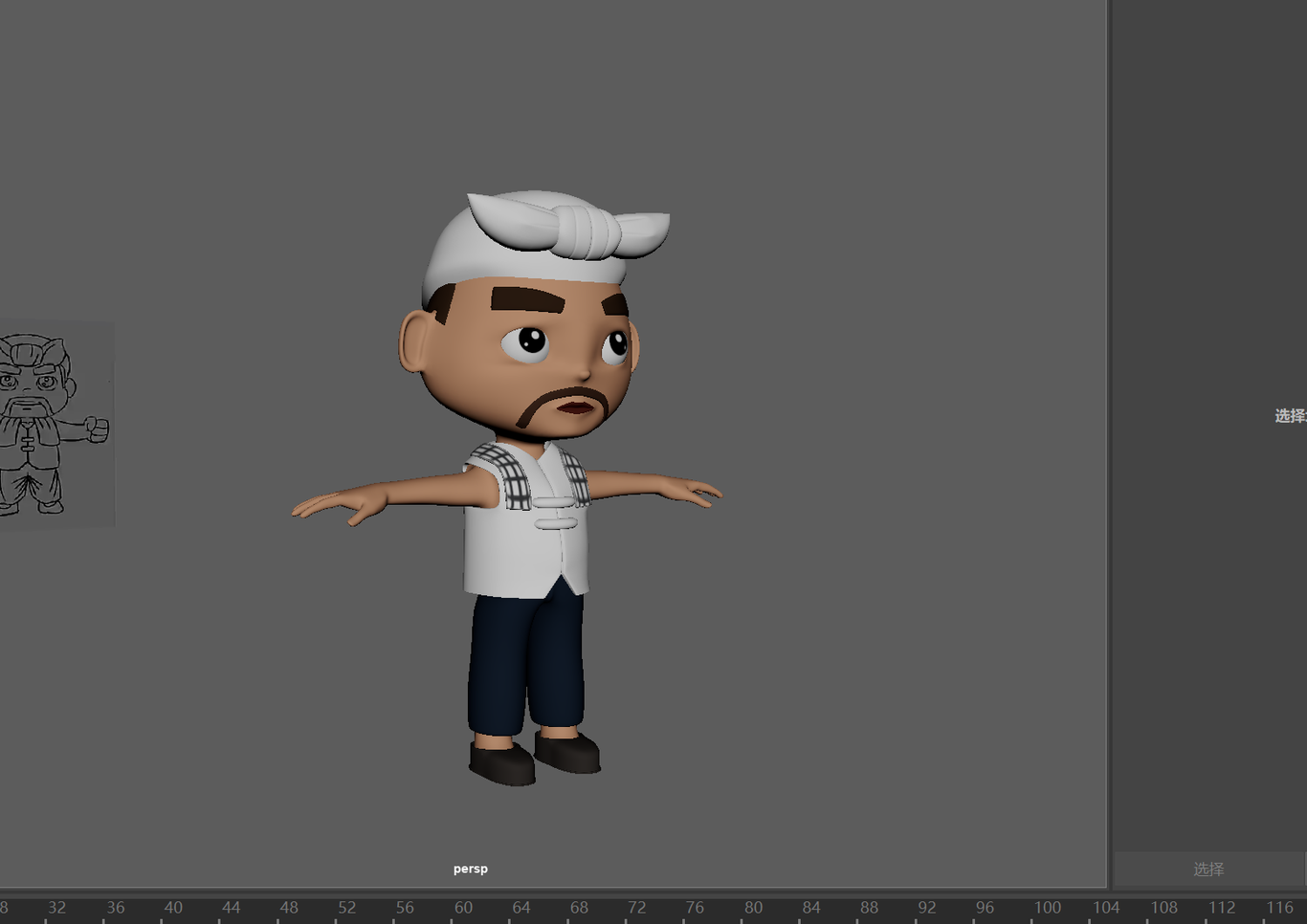
Task: Jump to frame 44 on the timeline
Action: point(232,907)
